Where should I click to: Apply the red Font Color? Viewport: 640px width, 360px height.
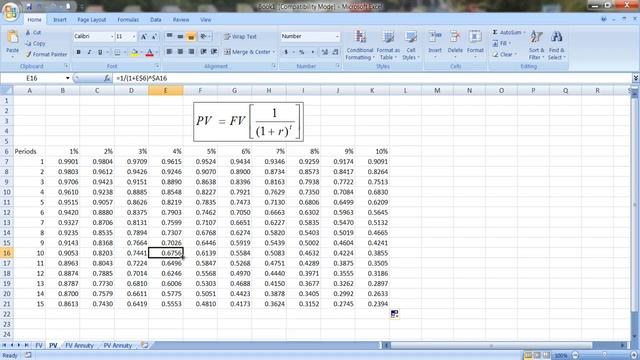point(149,52)
